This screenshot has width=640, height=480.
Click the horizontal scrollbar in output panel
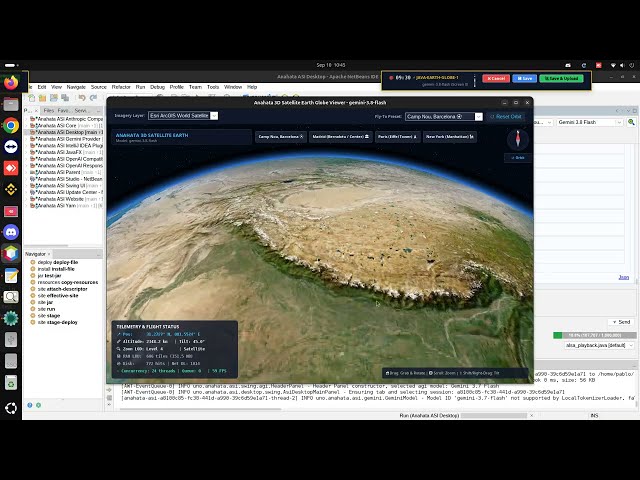pyautogui.click(x=200, y=409)
